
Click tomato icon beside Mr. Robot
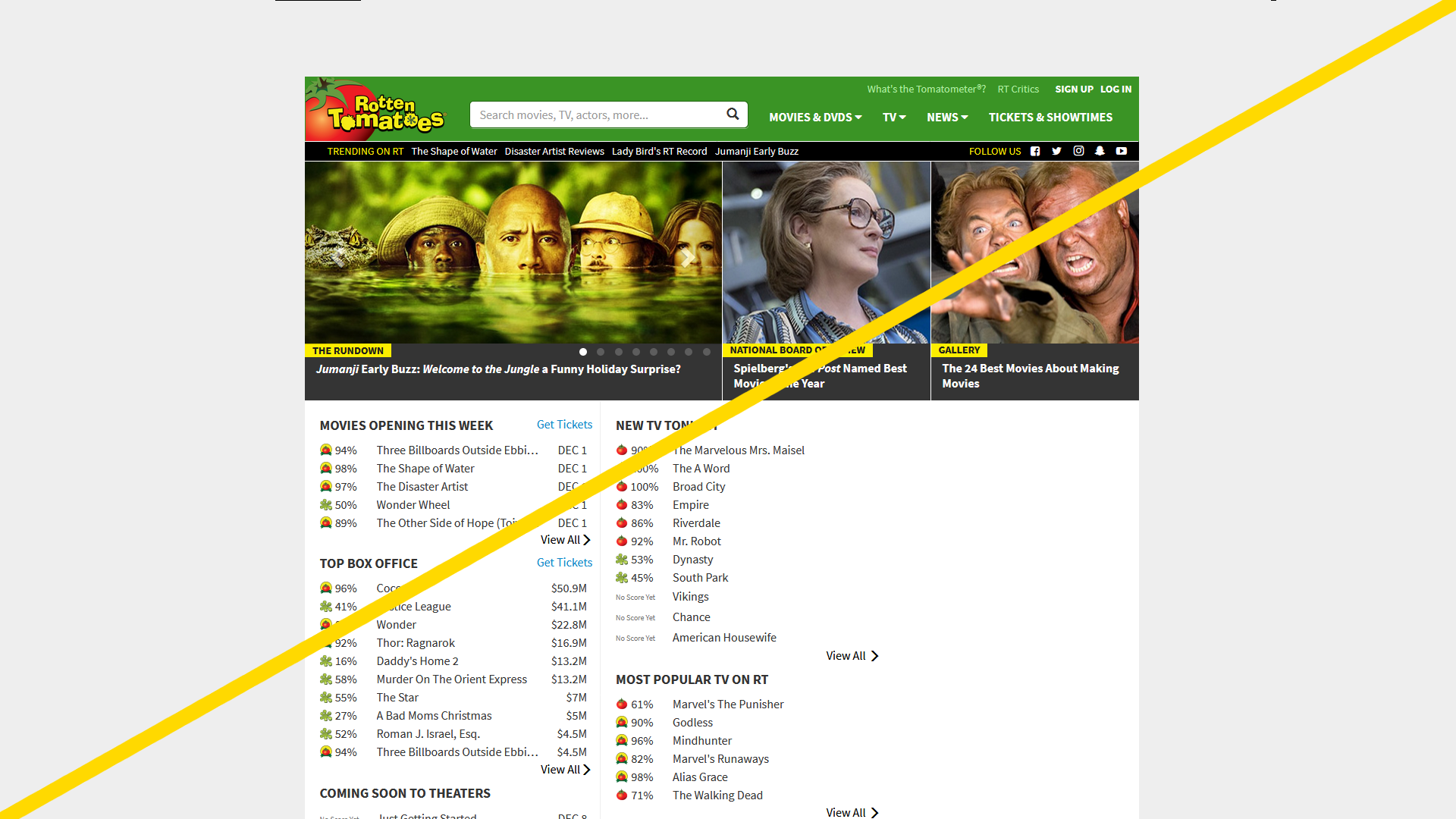click(622, 541)
